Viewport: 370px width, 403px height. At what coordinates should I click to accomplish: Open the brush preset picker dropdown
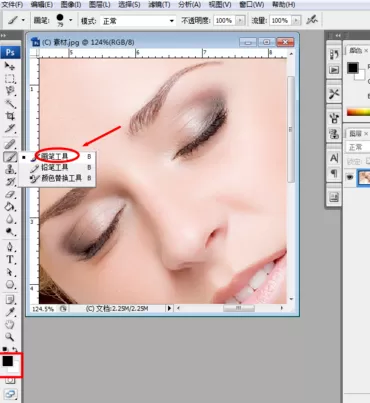pos(70,20)
